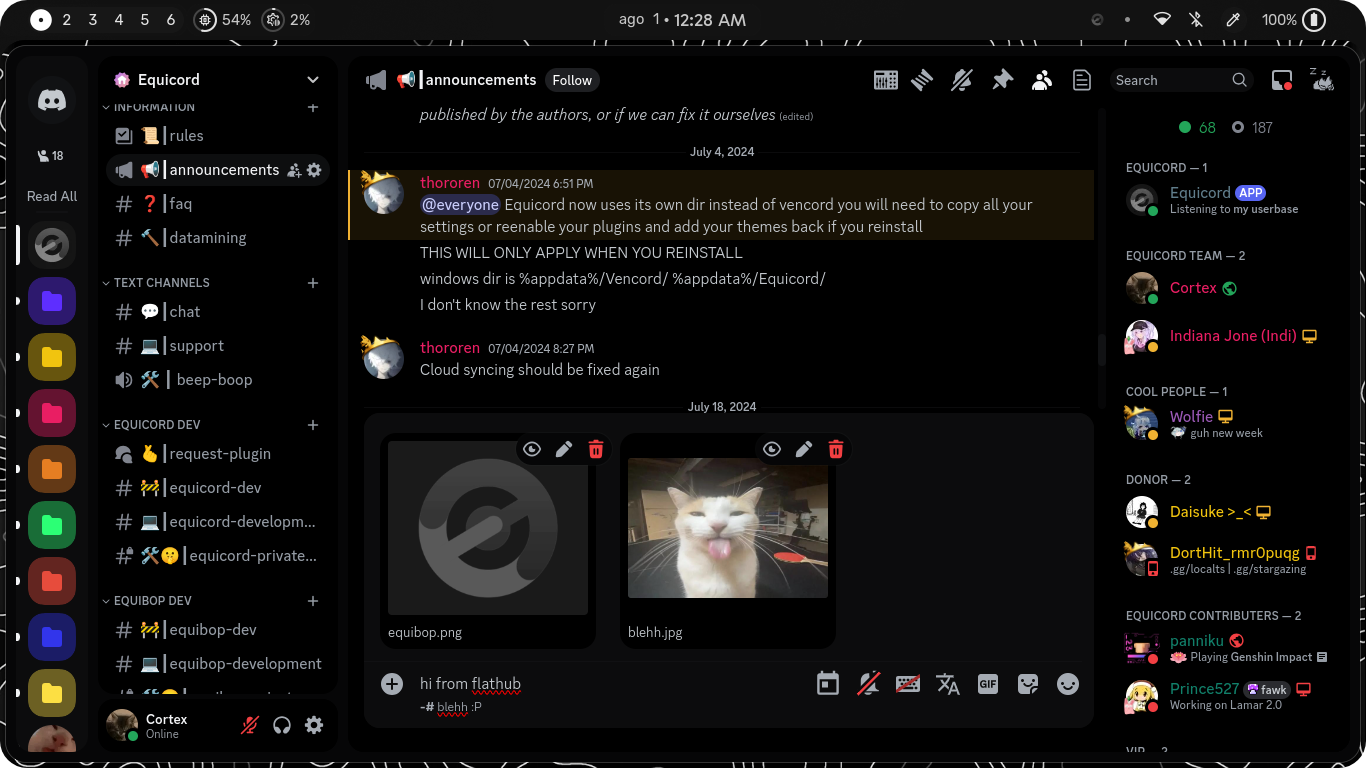
Task: Open user settings gear in user panel
Action: (x=314, y=725)
